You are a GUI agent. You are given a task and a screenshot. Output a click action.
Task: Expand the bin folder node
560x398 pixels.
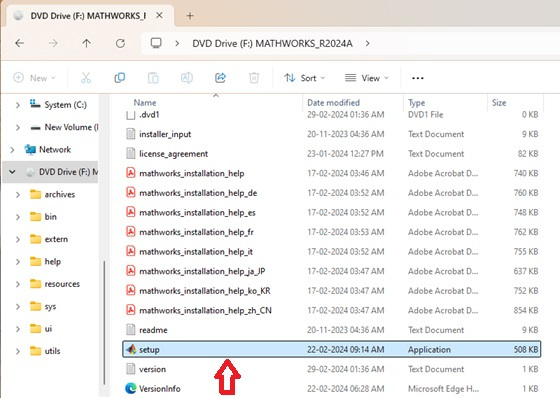tap(18, 217)
